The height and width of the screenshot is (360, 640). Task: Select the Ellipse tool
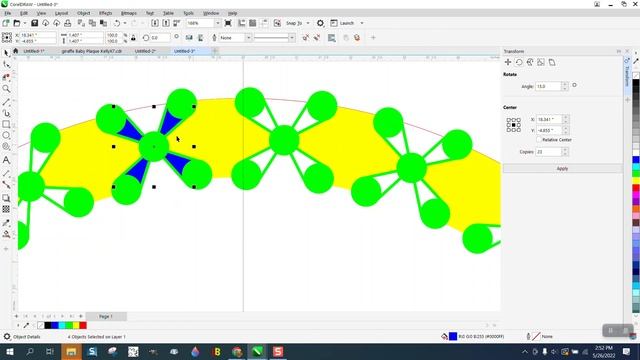point(6,135)
